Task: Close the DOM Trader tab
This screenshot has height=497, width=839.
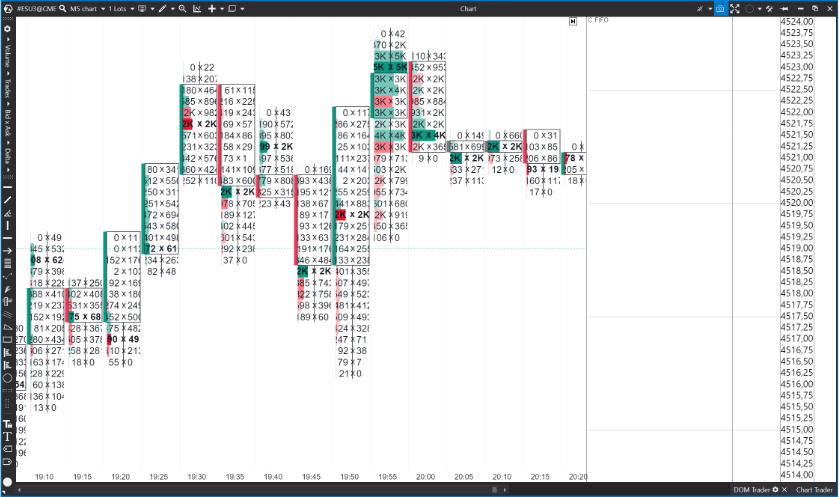Action: pyautogui.click(x=784, y=490)
